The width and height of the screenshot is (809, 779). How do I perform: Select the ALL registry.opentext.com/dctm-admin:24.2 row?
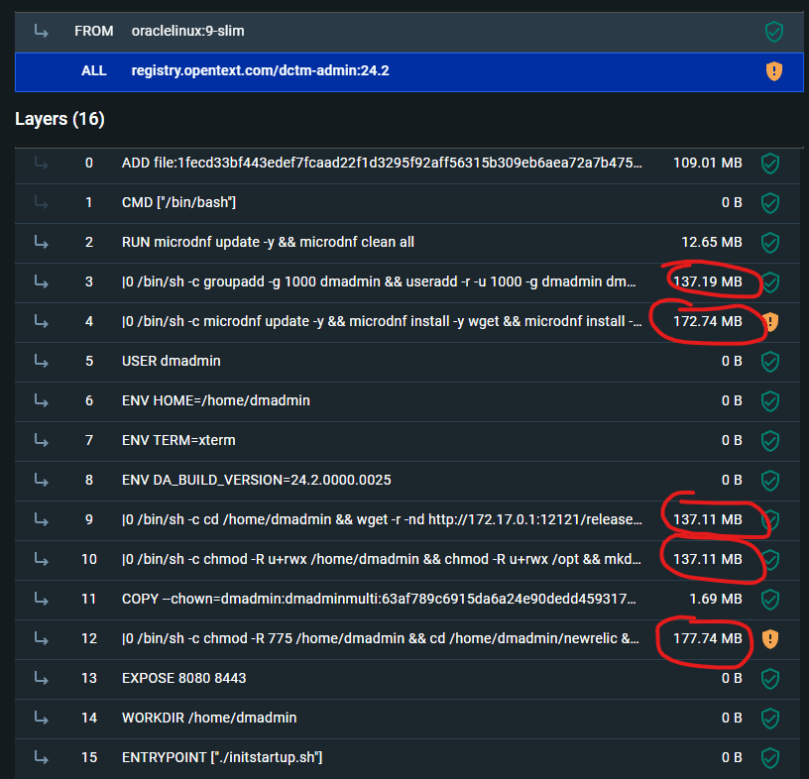point(409,72)
